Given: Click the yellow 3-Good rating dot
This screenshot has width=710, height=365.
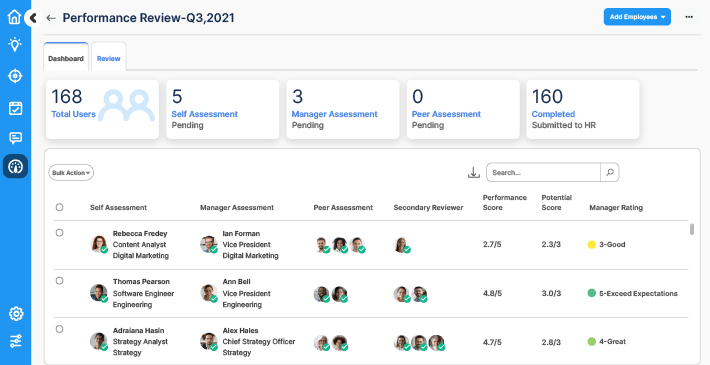Looking at the screenshot, I should [591, 245].
